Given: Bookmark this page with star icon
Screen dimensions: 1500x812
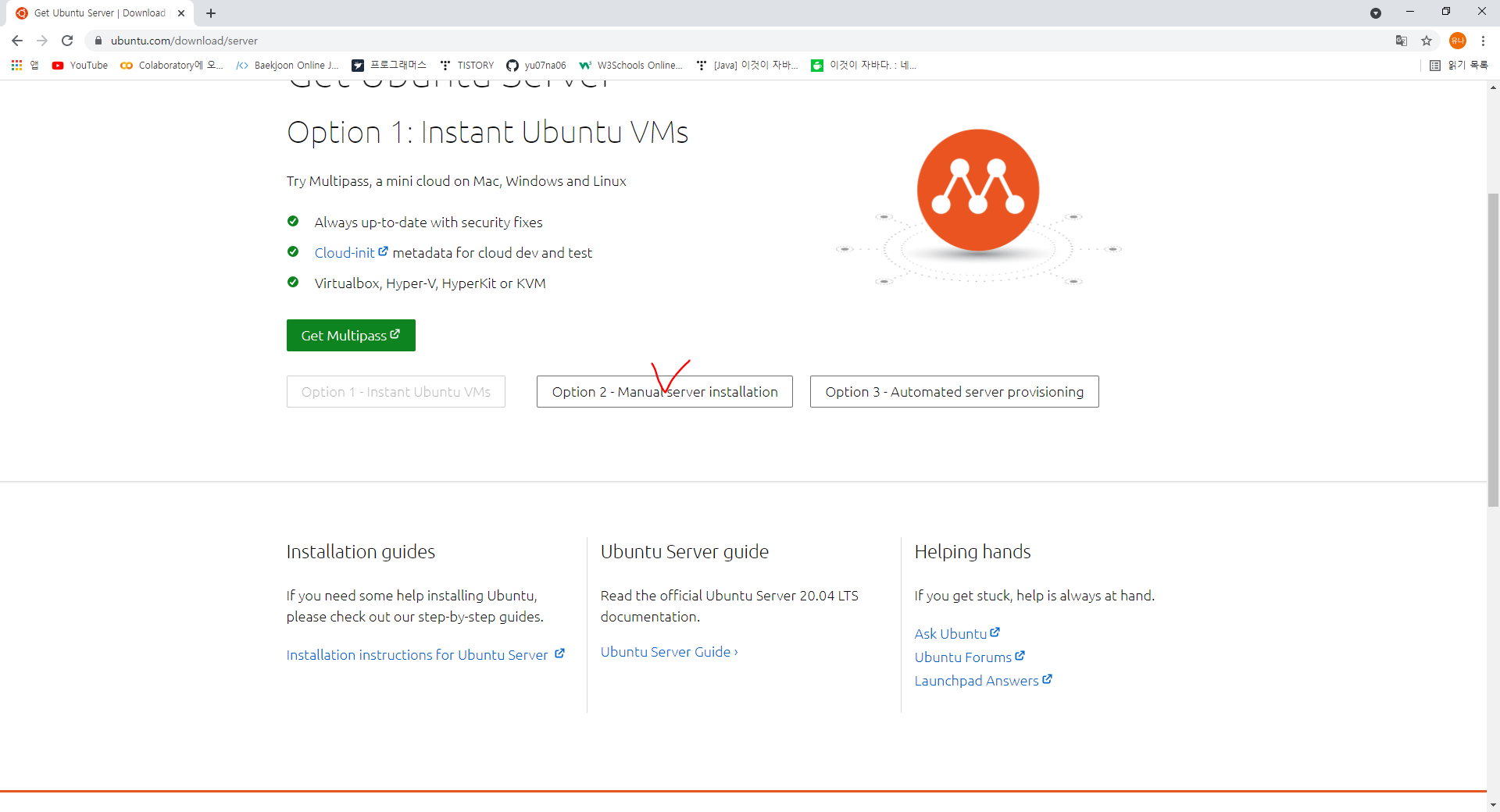Looking at the screenshot, I should pyautogui.click(x=1427, y=41).
